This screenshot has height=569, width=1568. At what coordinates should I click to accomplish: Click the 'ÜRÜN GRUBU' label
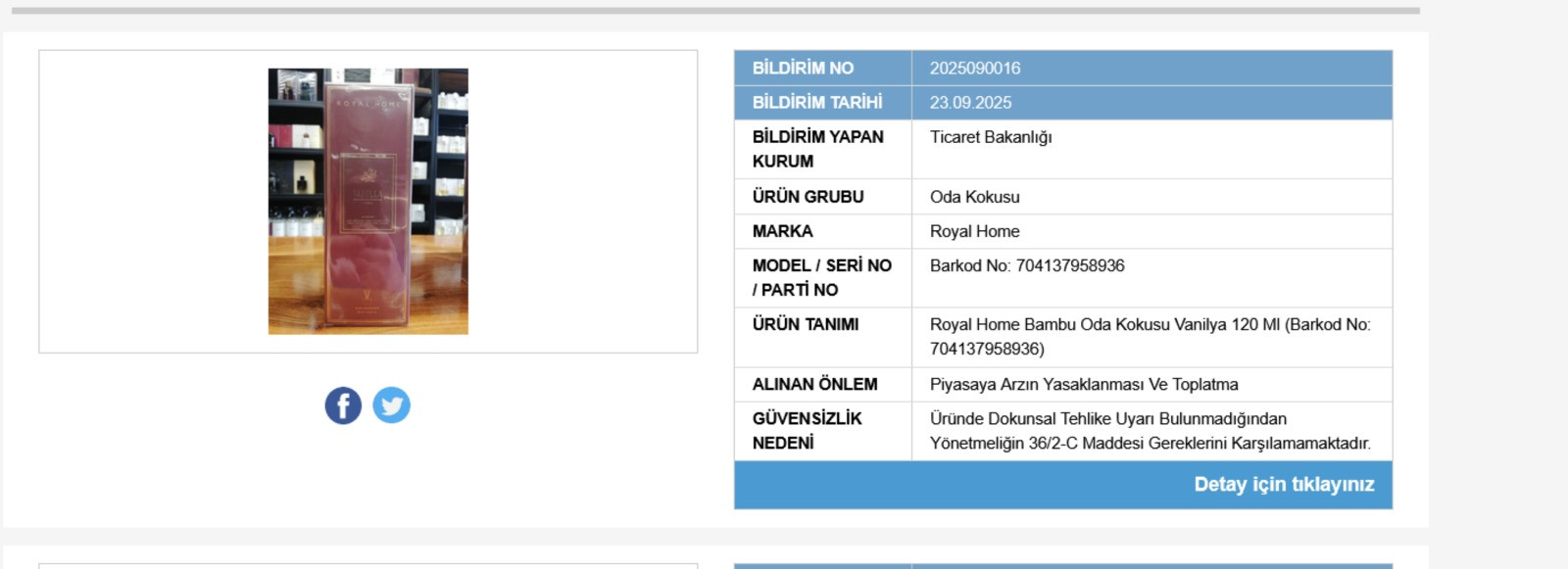tap(808, 197)
